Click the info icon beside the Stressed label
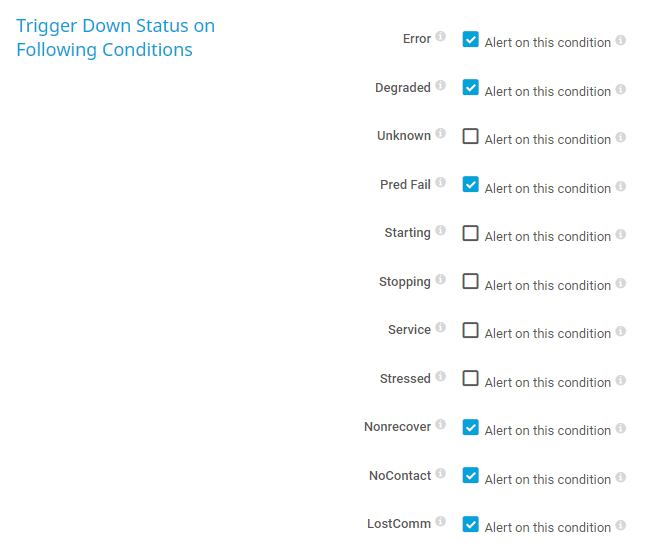648x551 pixels. 441,378
